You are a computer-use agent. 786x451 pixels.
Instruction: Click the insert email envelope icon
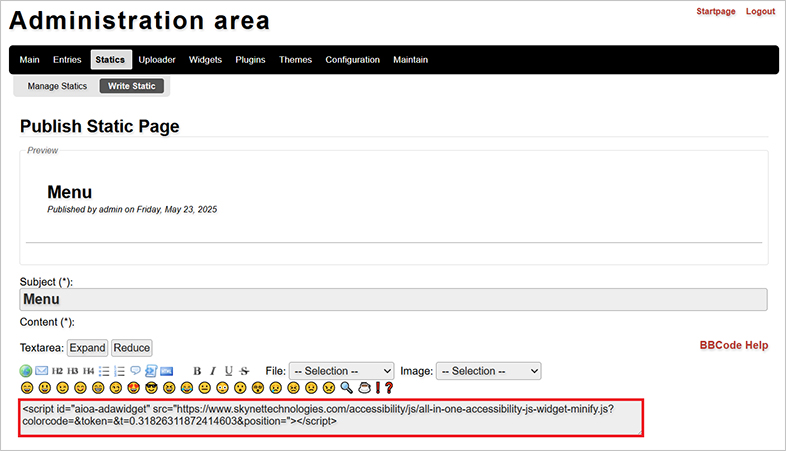click(x=42, y=371)
